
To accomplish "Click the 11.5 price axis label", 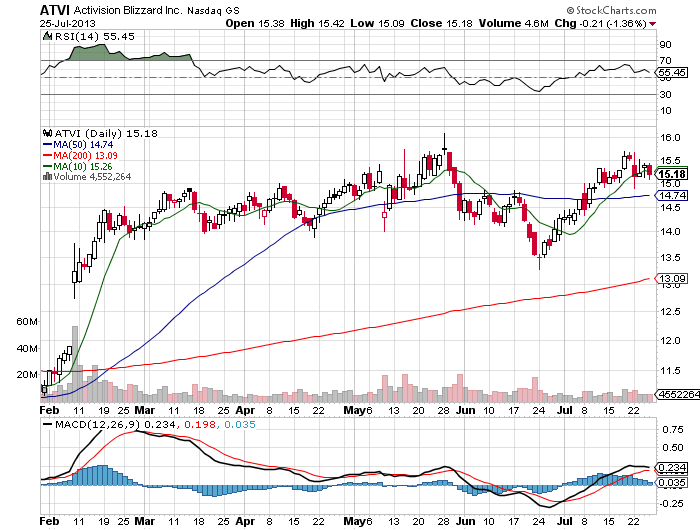I will [x=670, y=370].
